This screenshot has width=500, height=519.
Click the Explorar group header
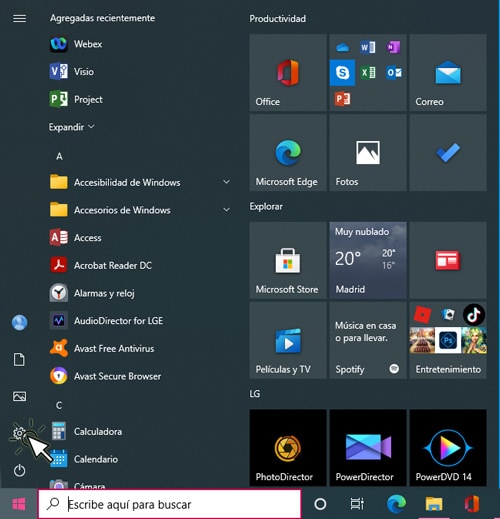(x=266, y=206)
